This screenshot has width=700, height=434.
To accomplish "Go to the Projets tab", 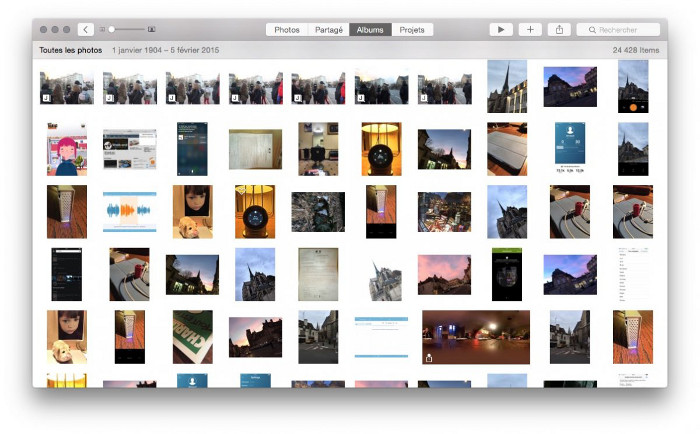I will (x=412, y=30).
